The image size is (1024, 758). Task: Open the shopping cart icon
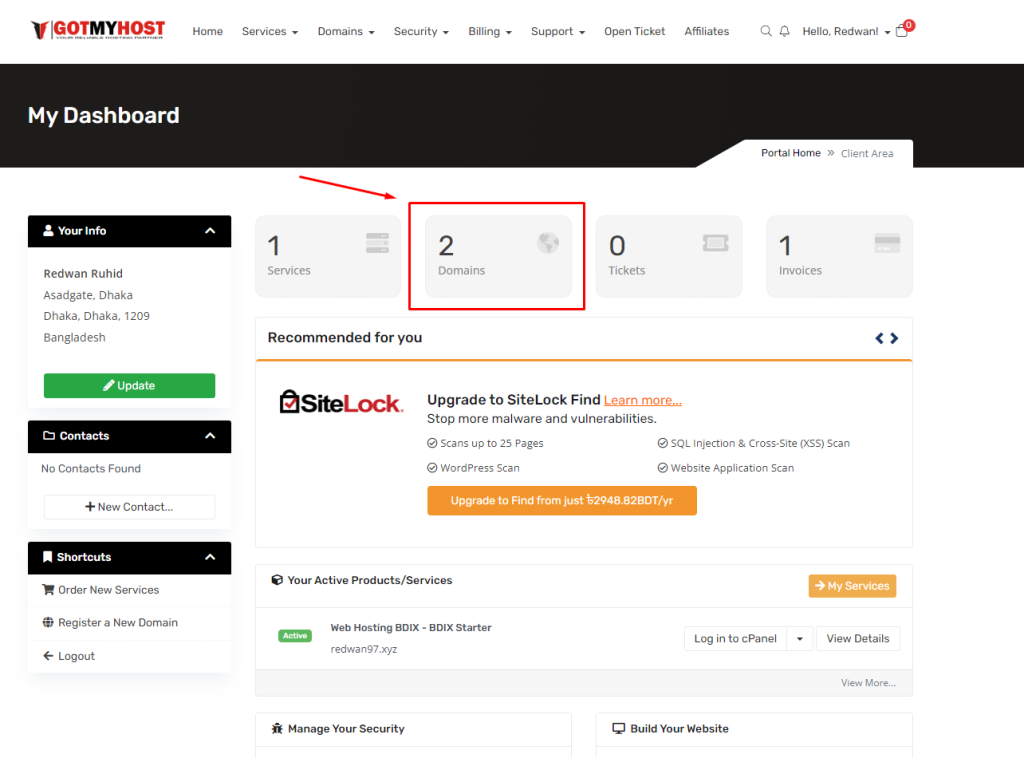(x=902, y=31)
